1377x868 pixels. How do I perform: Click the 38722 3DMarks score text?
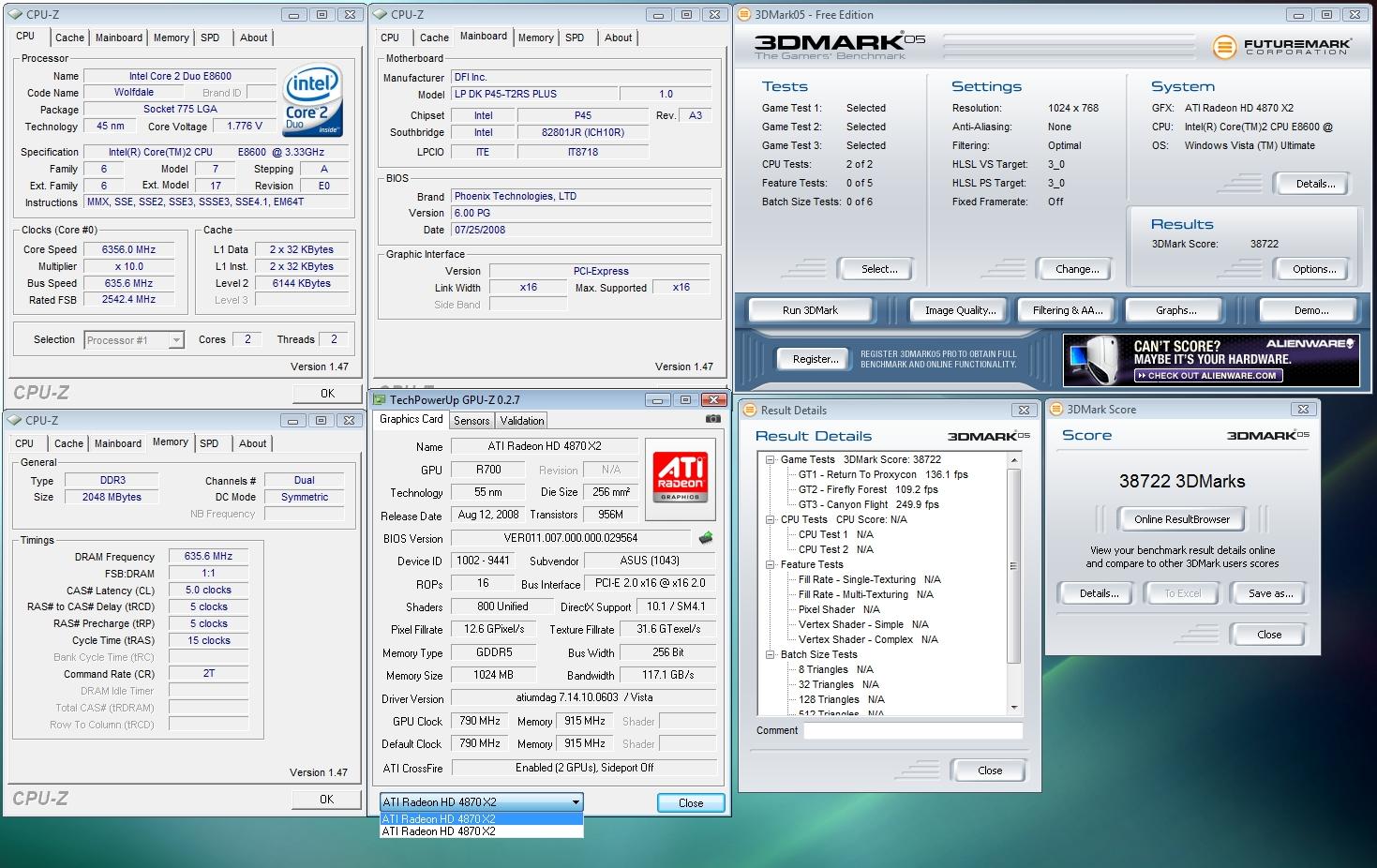1182,481
